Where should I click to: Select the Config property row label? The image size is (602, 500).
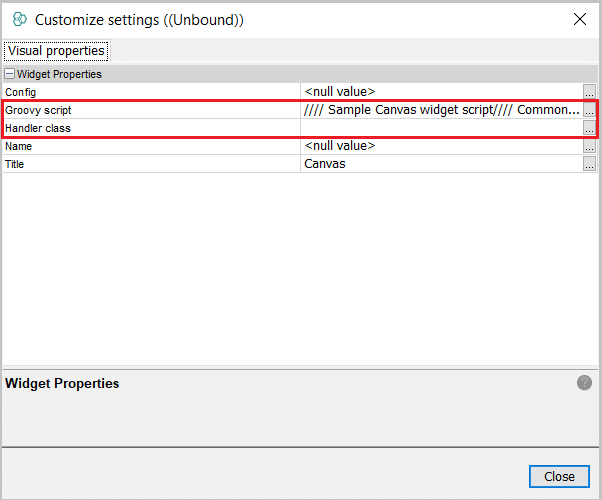pyautogui.click(x=21, y=92)
